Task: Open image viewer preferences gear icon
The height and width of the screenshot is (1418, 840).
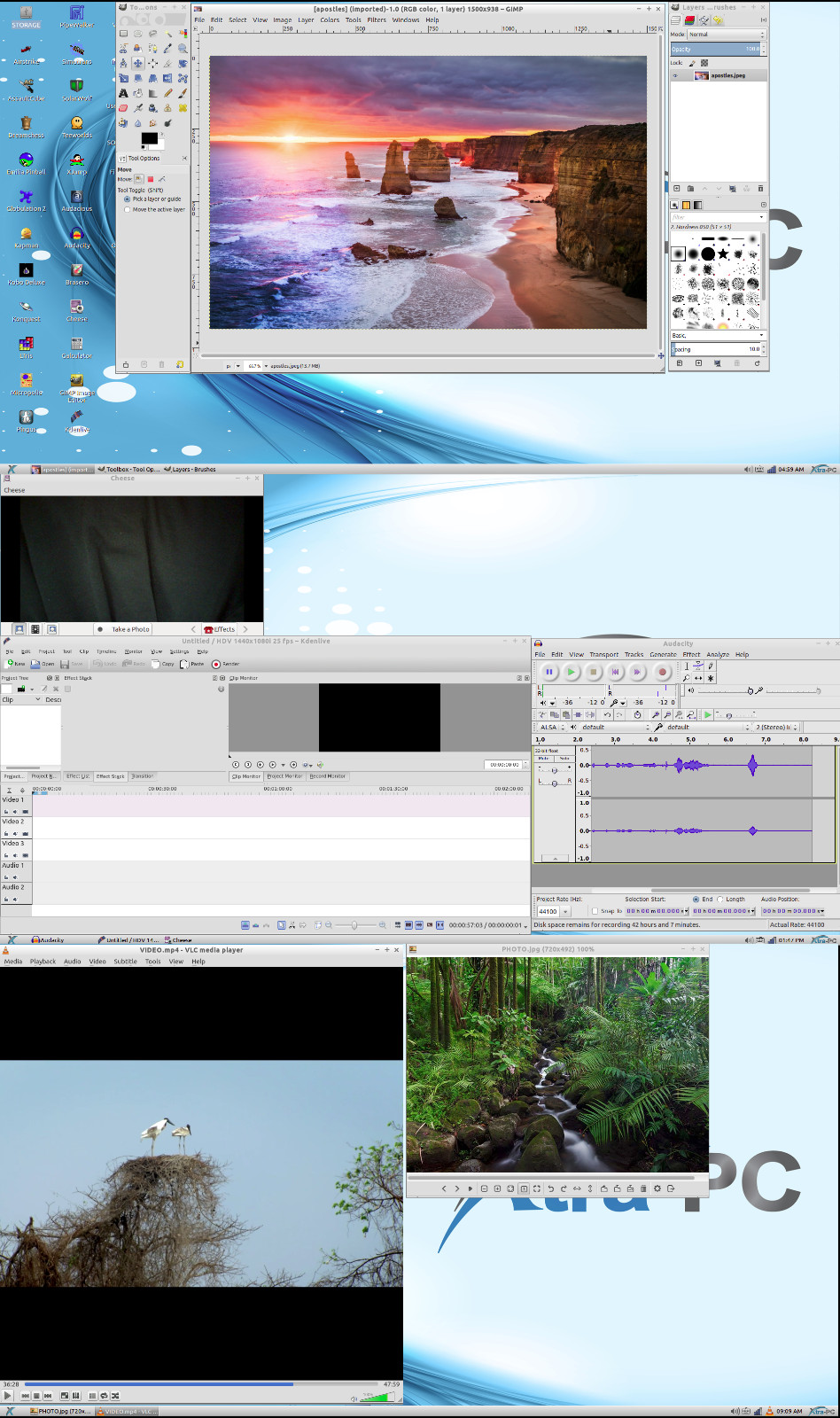Action: [657, 1188]
